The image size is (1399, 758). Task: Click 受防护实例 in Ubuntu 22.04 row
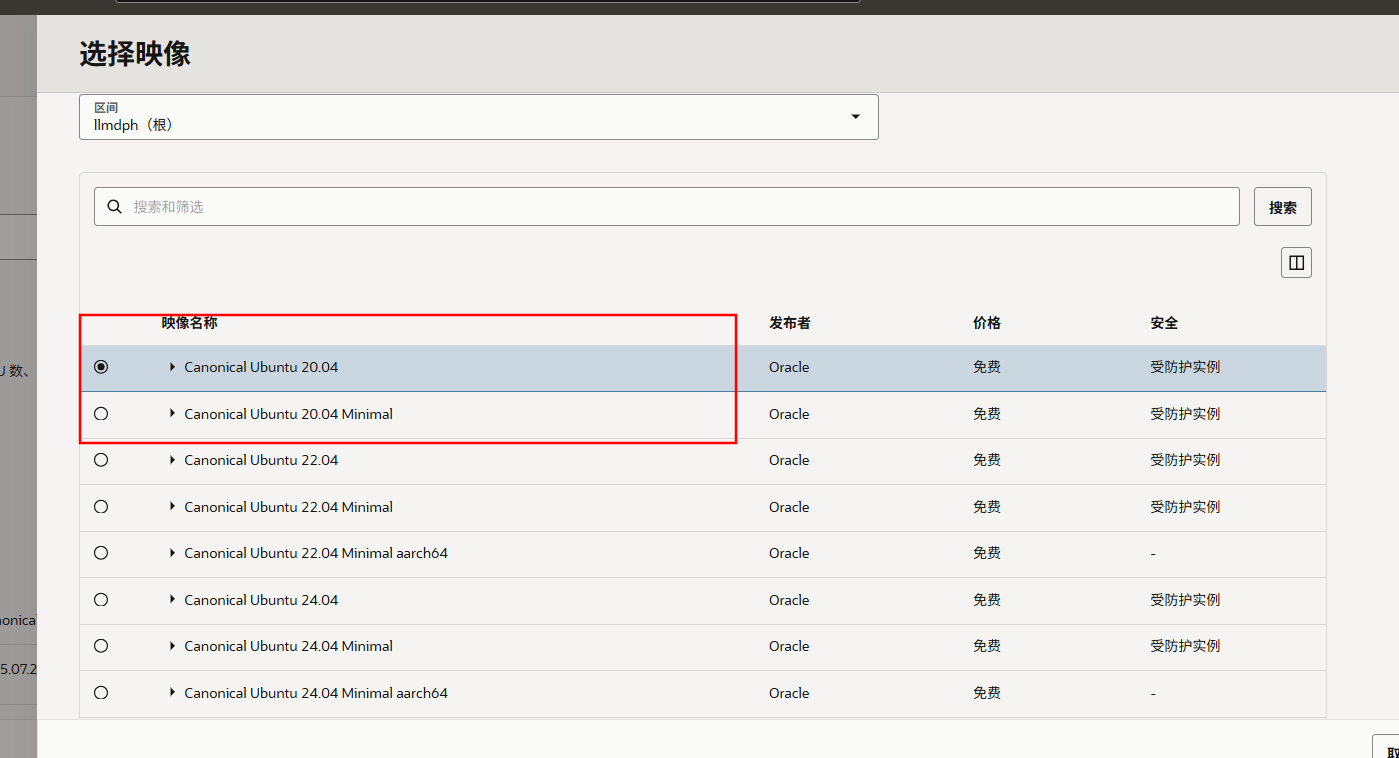(1185, 460)
